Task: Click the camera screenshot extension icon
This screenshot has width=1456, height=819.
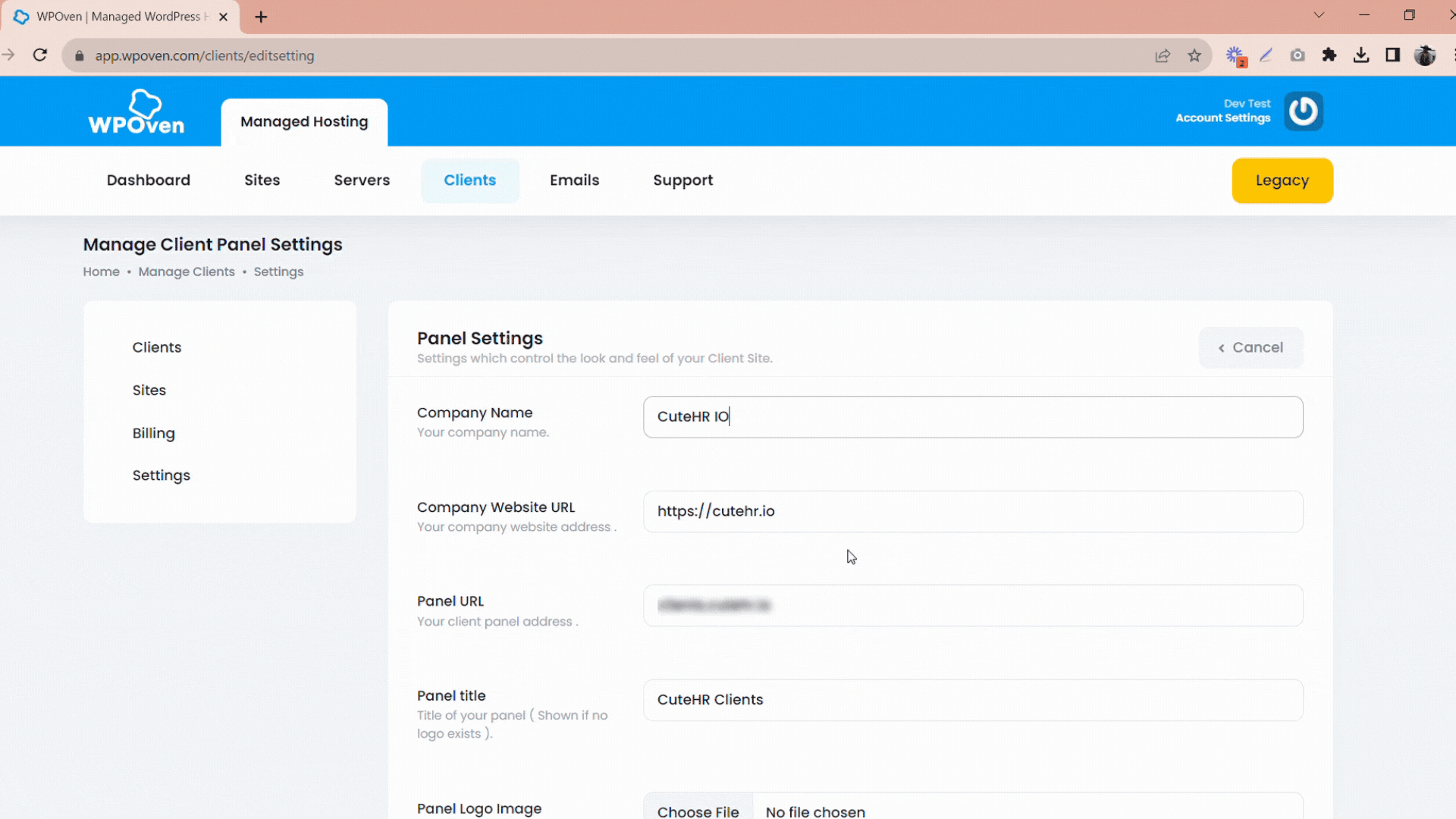Action: tap(1298, 55)
